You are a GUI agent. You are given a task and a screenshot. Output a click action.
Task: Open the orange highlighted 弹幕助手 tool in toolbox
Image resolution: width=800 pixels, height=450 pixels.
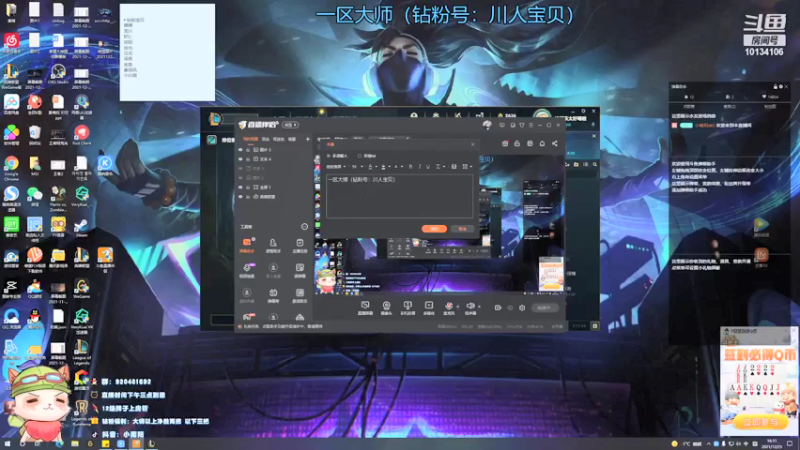click(x=247, y=245)
